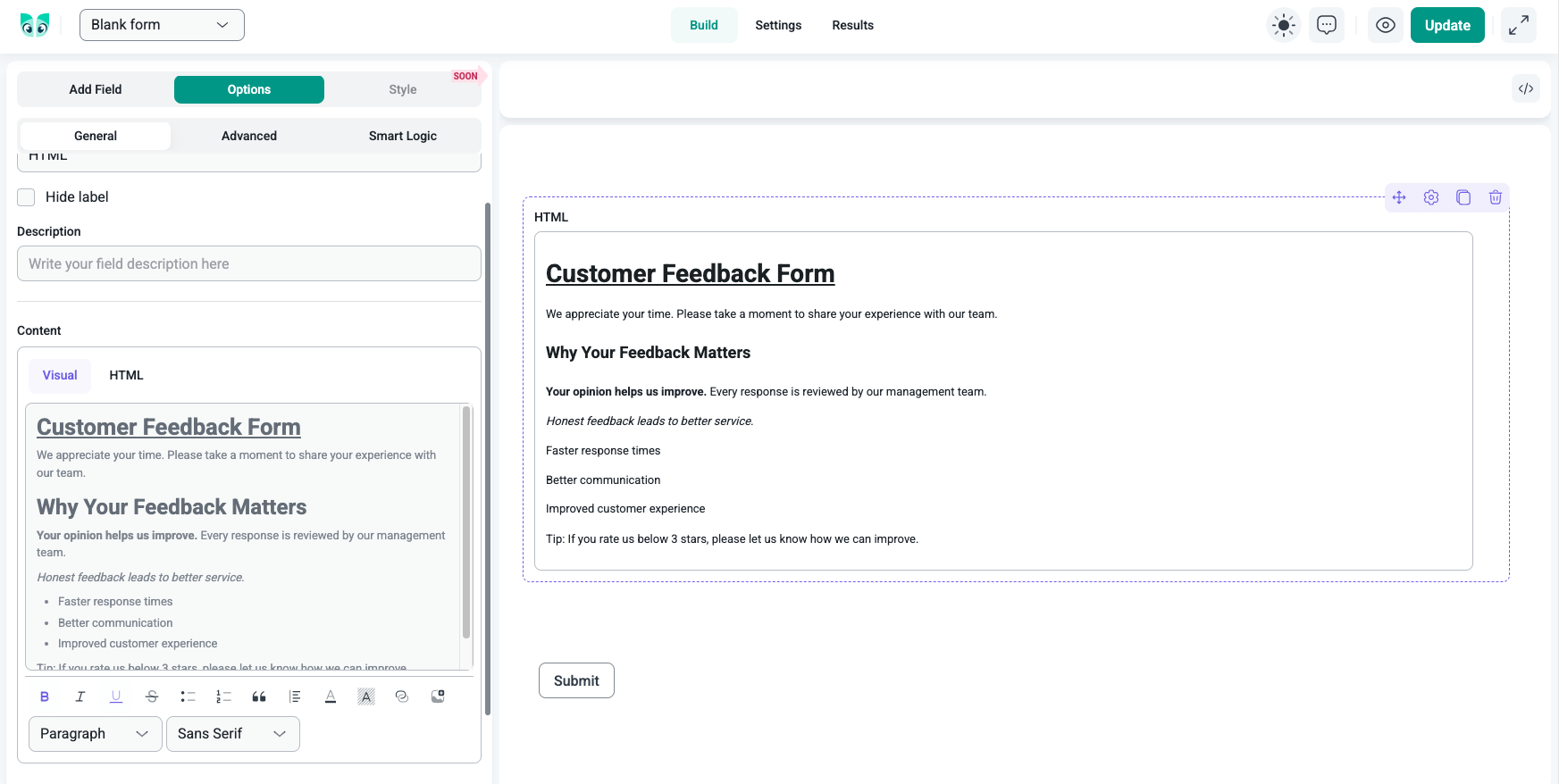Click the move handle of HTML field

pos(1399,197)
